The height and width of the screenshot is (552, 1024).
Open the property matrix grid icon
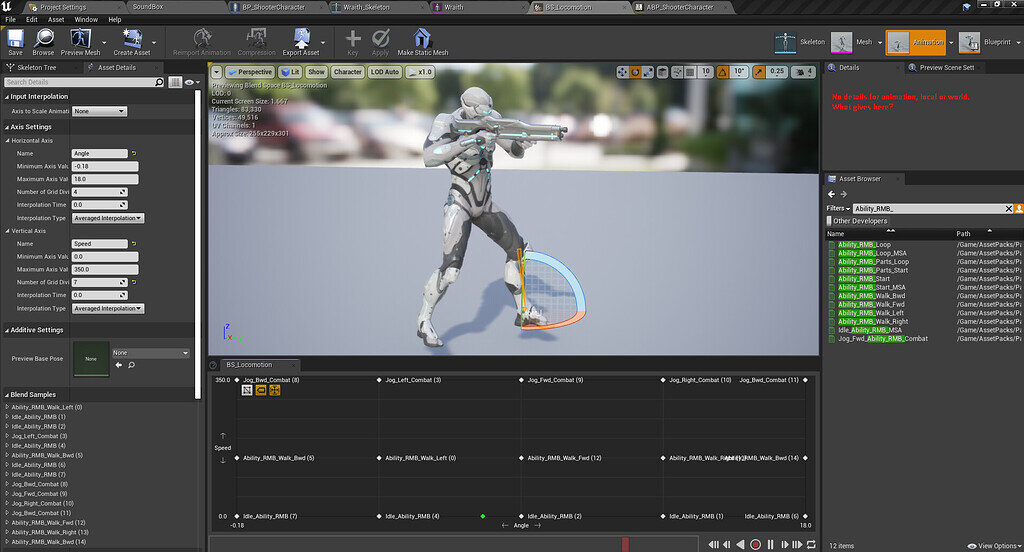point(175,82)
